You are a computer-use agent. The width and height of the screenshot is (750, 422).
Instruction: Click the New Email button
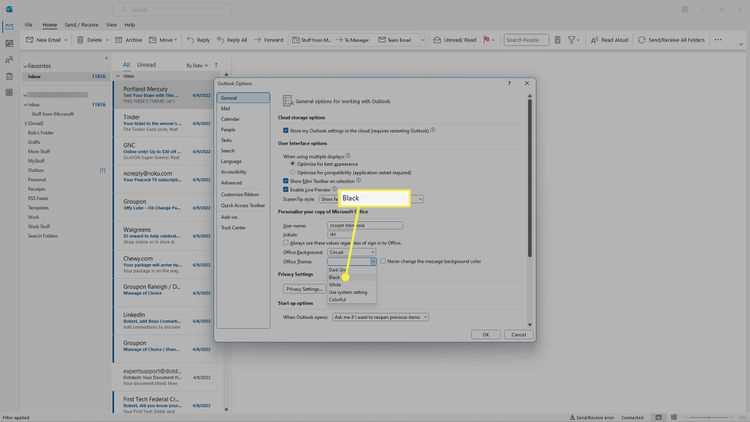43,40
